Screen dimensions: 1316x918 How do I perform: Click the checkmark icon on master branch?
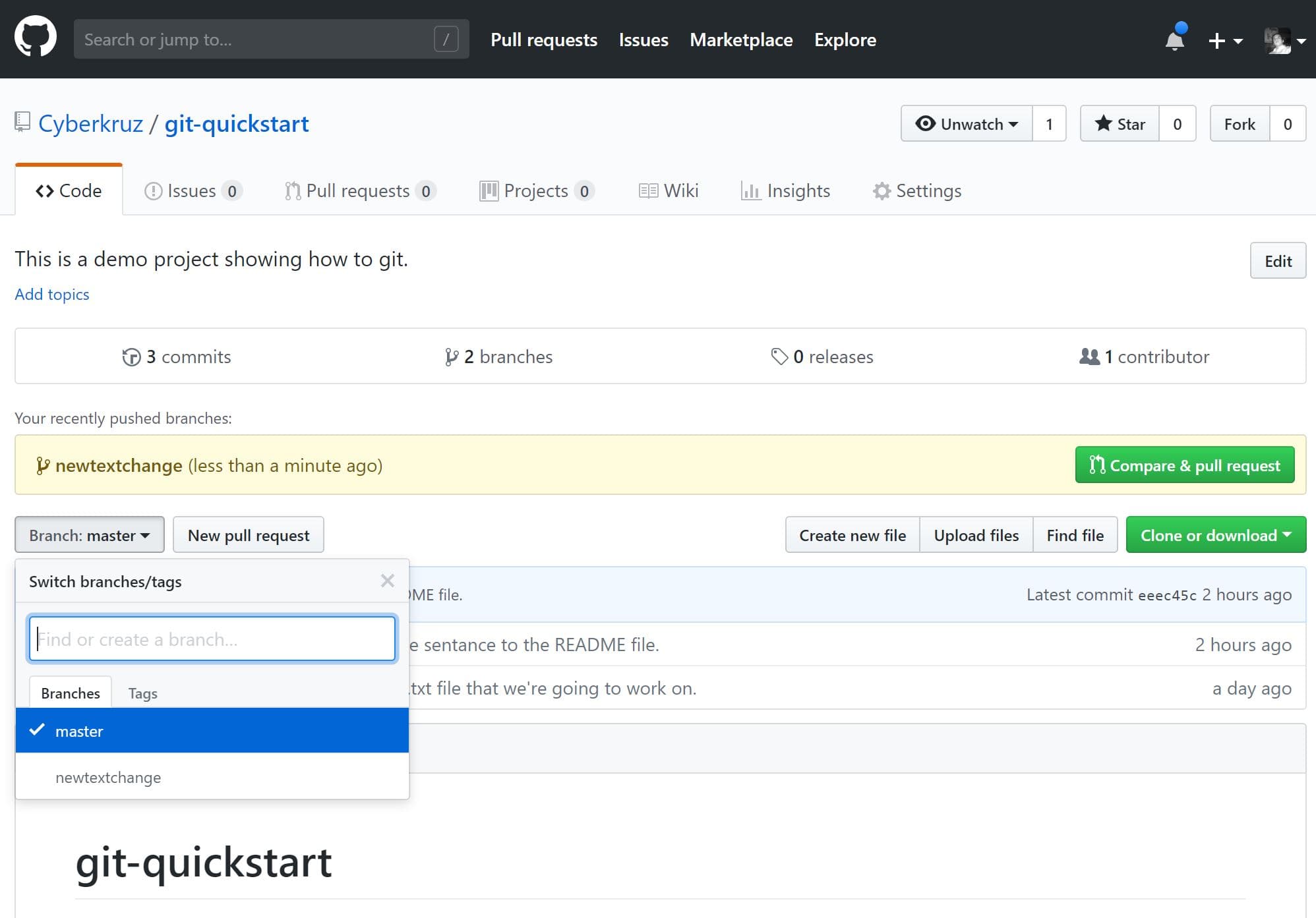37,730
